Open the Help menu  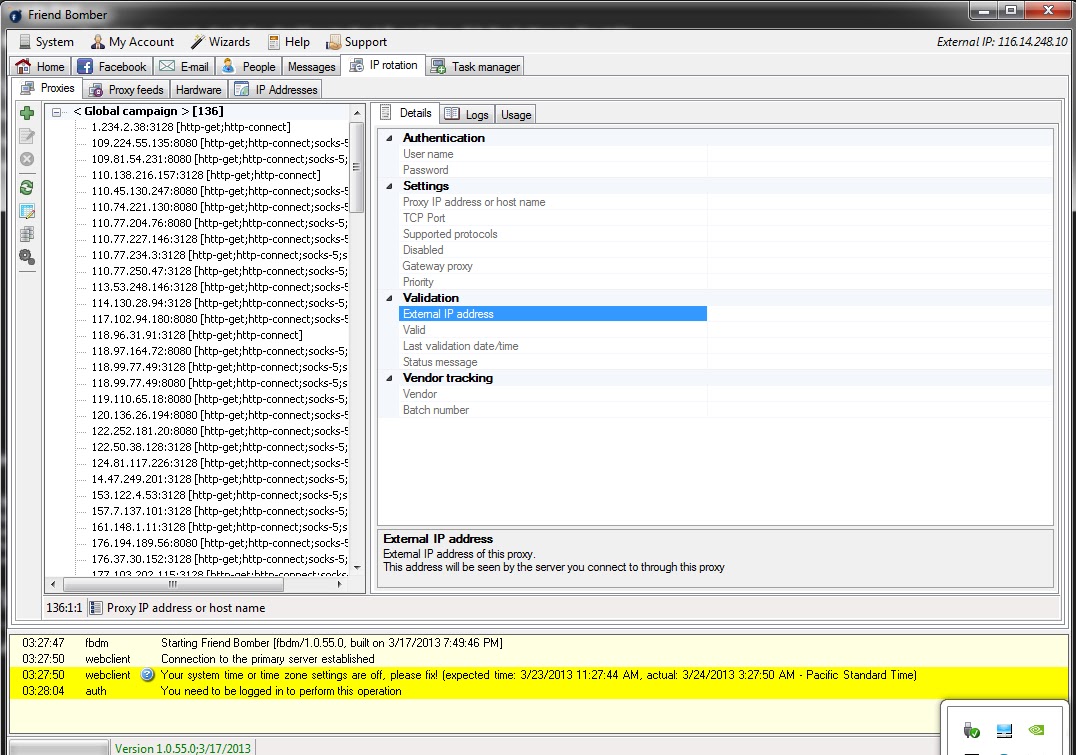(289, 42)
